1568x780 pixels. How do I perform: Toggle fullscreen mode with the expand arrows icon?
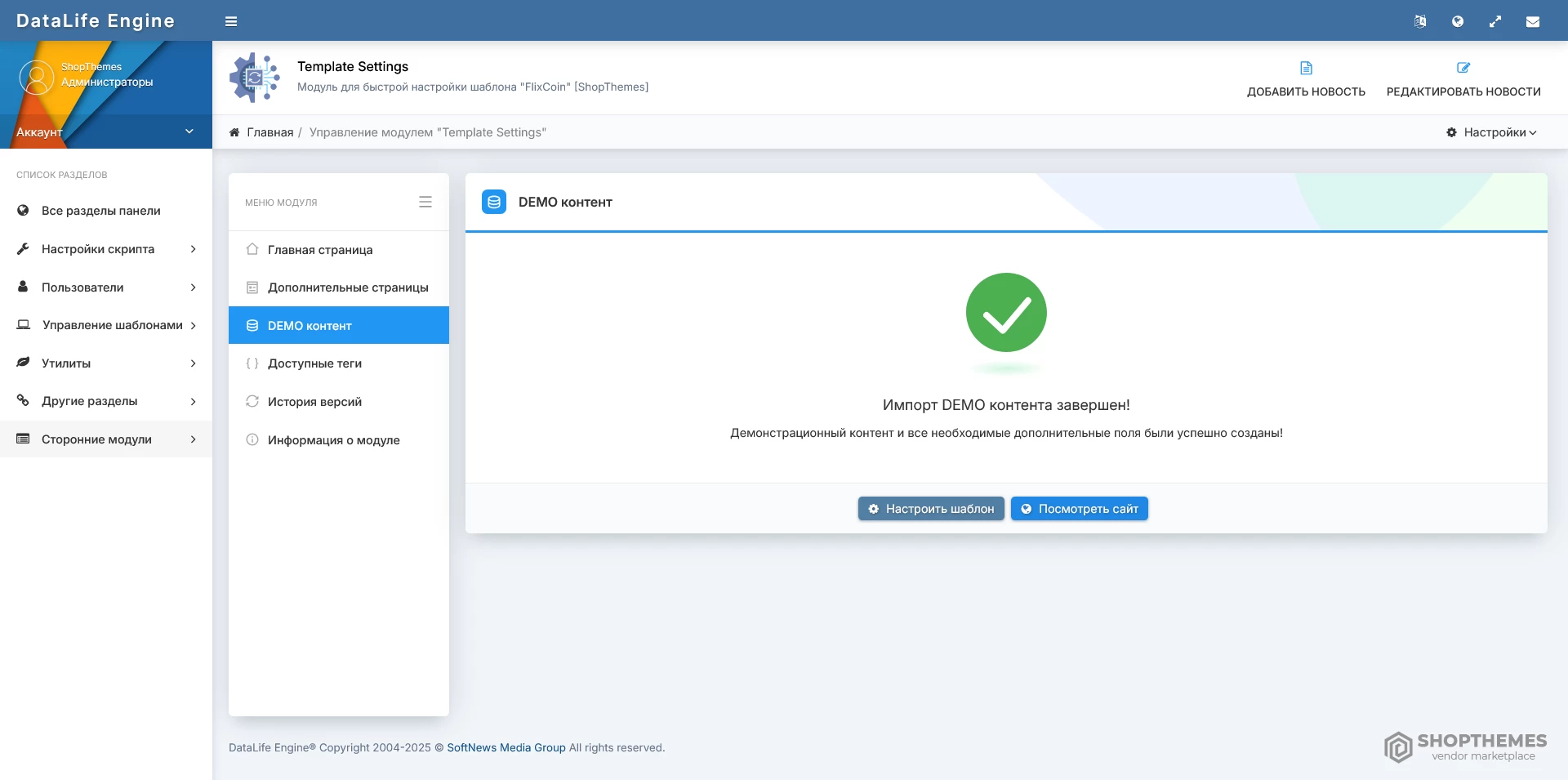1495,22
